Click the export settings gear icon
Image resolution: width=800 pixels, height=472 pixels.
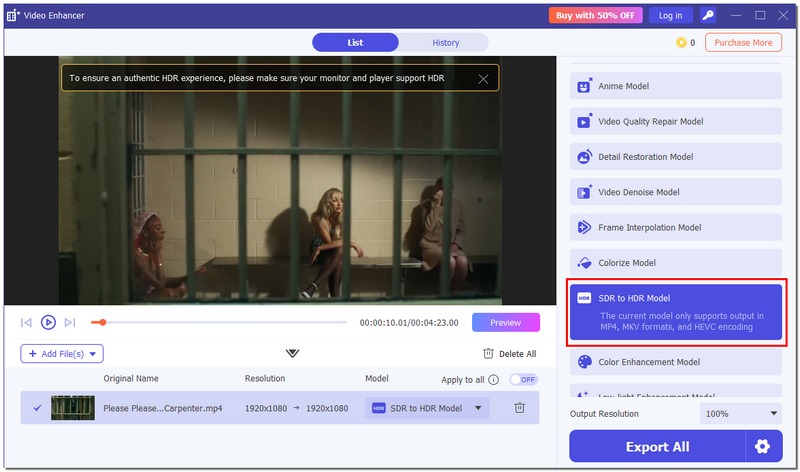pyautogui.click(x=763, y=446)
